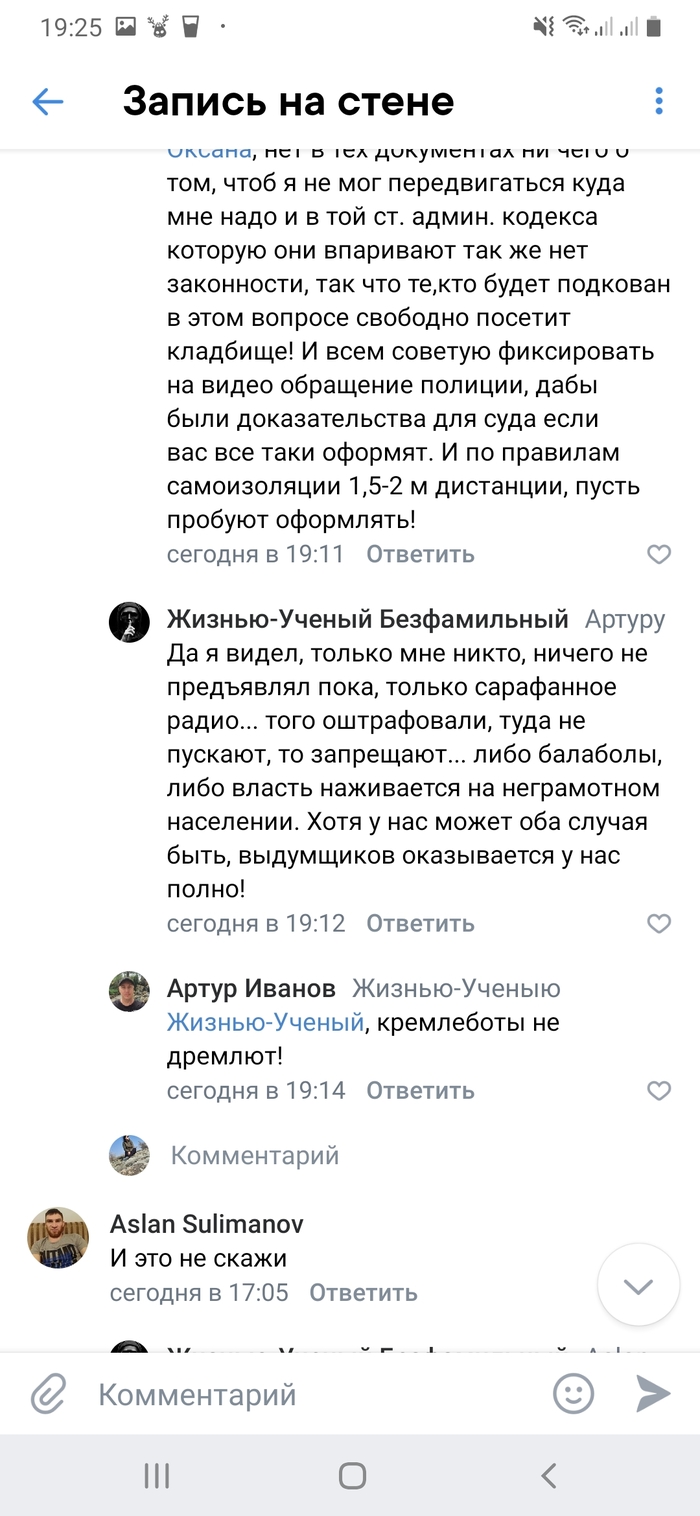Open Aslan Sulimanov's profile picture
Screen dimensions: 700x1516
point(58,1237)
